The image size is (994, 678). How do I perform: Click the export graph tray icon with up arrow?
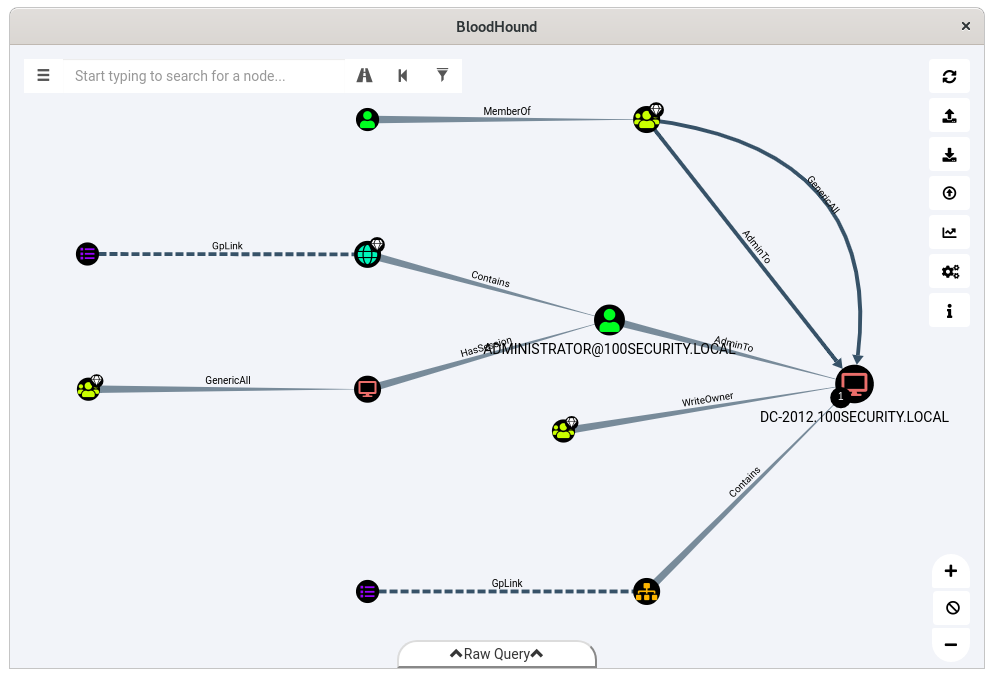(949, 116)
